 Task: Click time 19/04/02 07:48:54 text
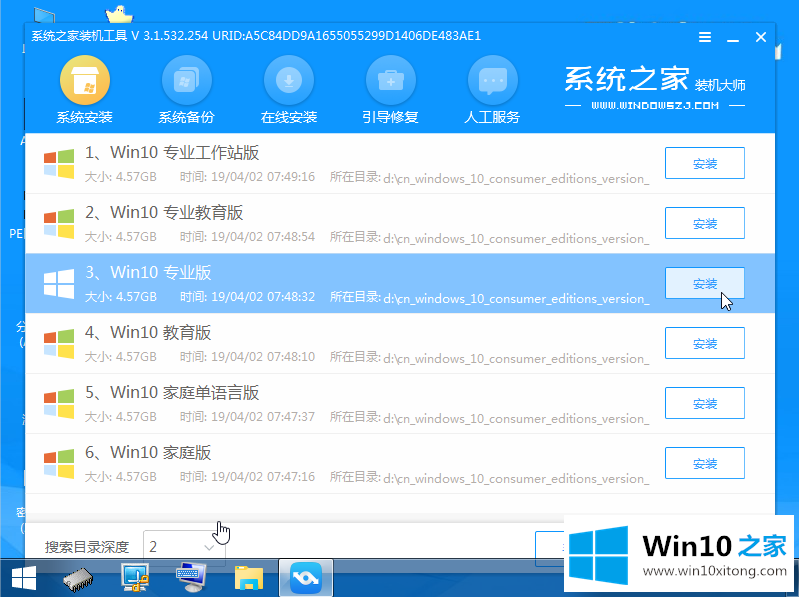(x=263, y=237)
